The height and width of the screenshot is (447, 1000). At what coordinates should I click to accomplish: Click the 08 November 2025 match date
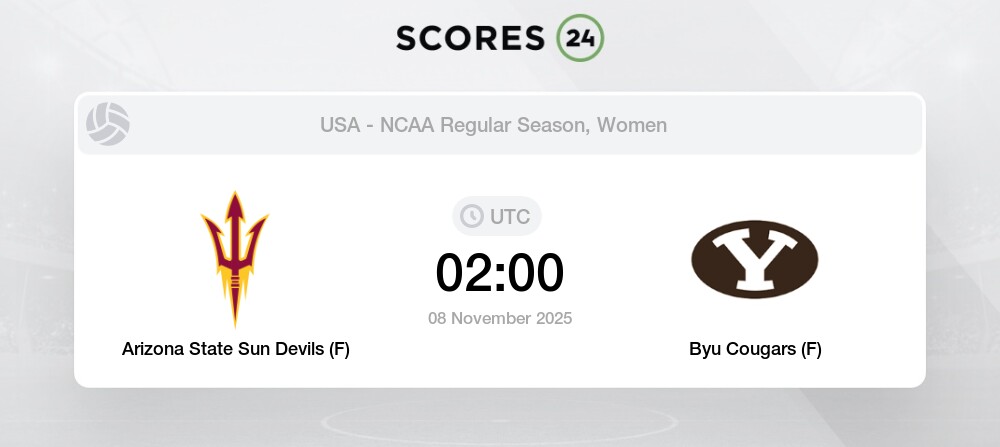[x=500, y=318]
